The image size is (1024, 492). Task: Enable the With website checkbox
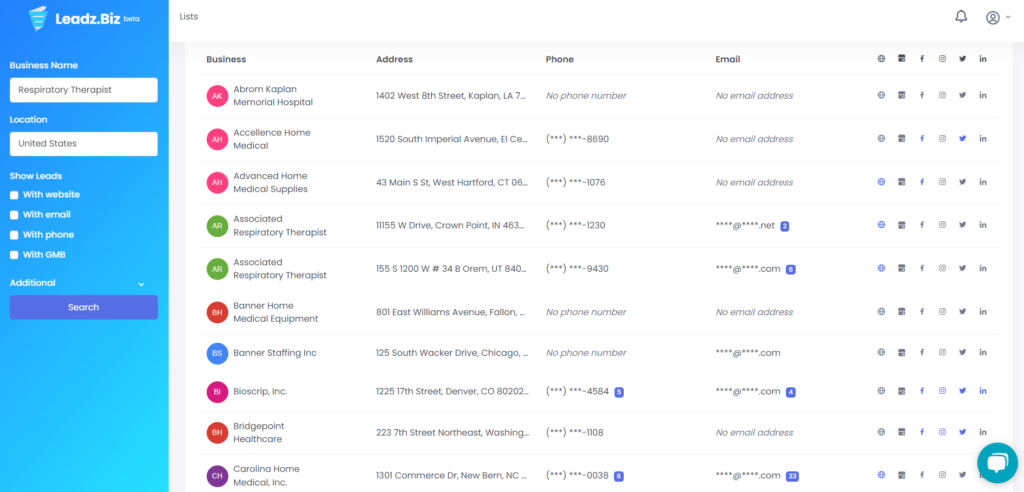[x=14, y=195]
